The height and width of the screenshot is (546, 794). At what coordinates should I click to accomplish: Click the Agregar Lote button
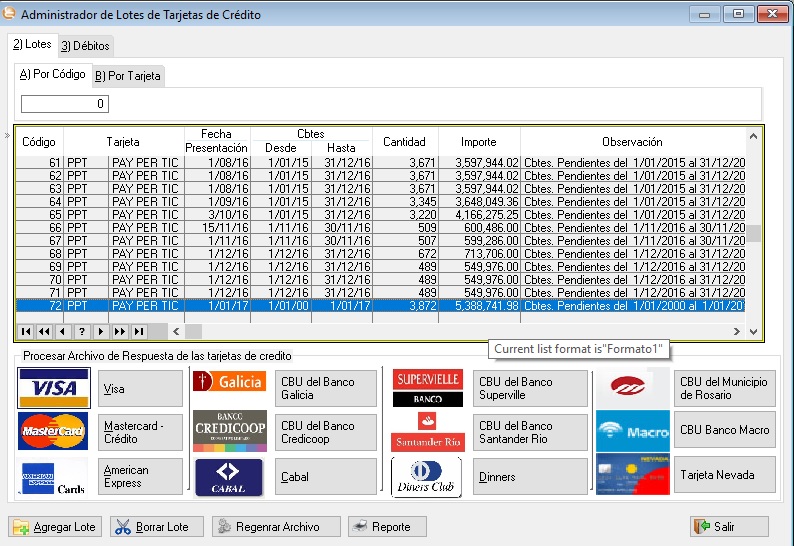56,526
